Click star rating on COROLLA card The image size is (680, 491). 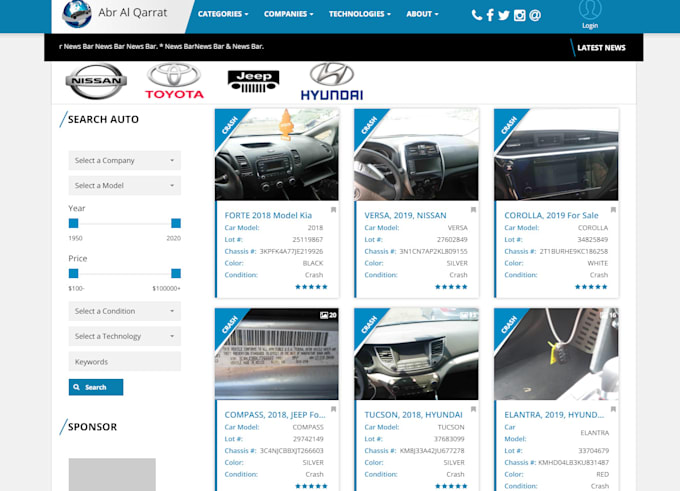[x=591, y=287]
